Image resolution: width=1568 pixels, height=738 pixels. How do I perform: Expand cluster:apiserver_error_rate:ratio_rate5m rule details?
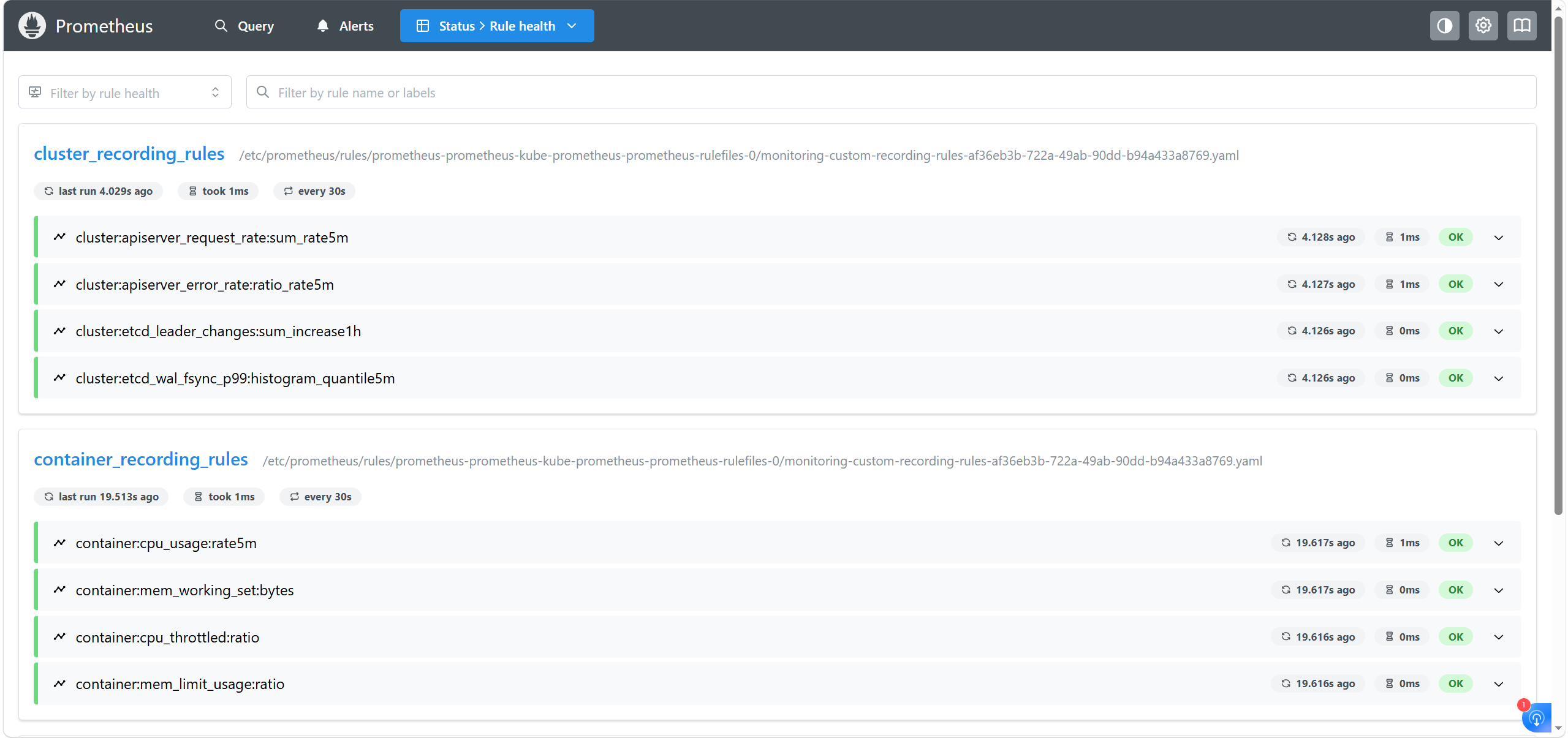point(1499,284)
